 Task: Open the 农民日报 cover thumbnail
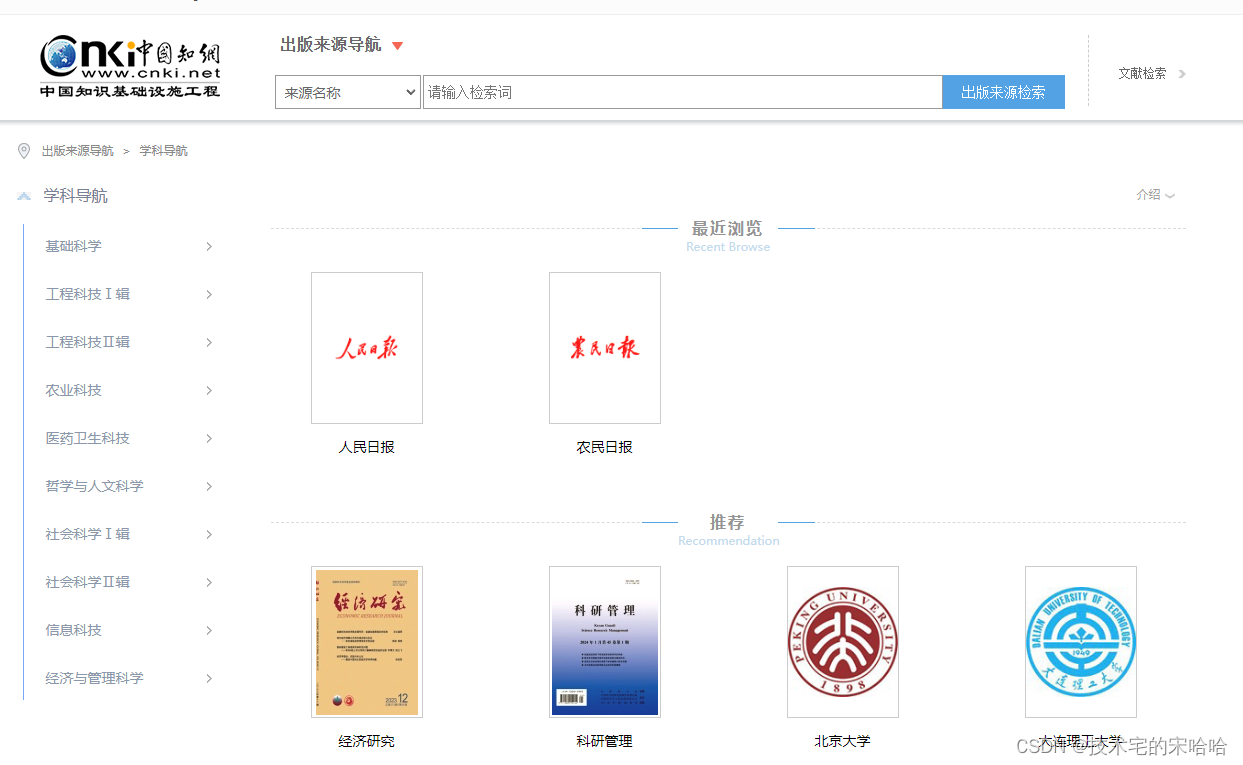coord(605,348)
